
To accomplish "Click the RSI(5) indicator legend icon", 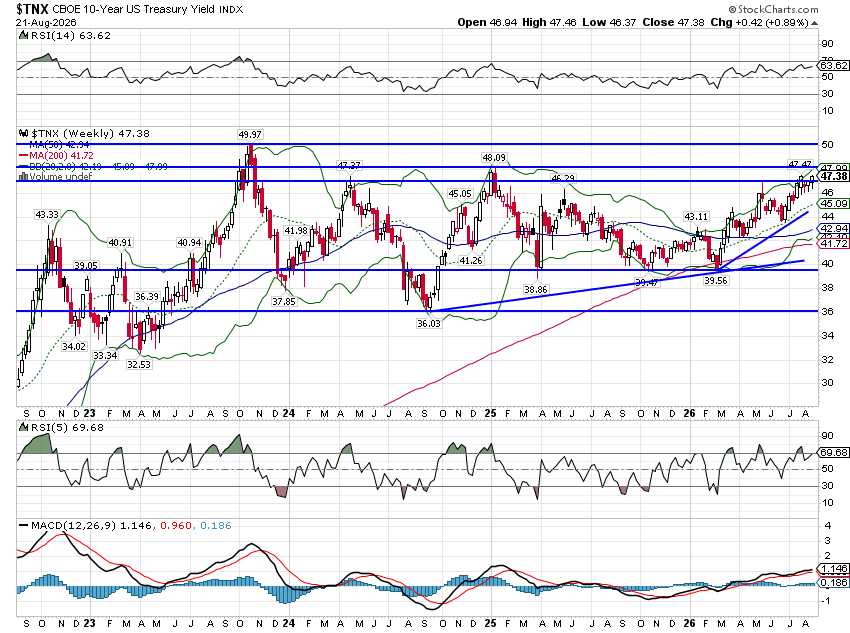I will (23, 428).
